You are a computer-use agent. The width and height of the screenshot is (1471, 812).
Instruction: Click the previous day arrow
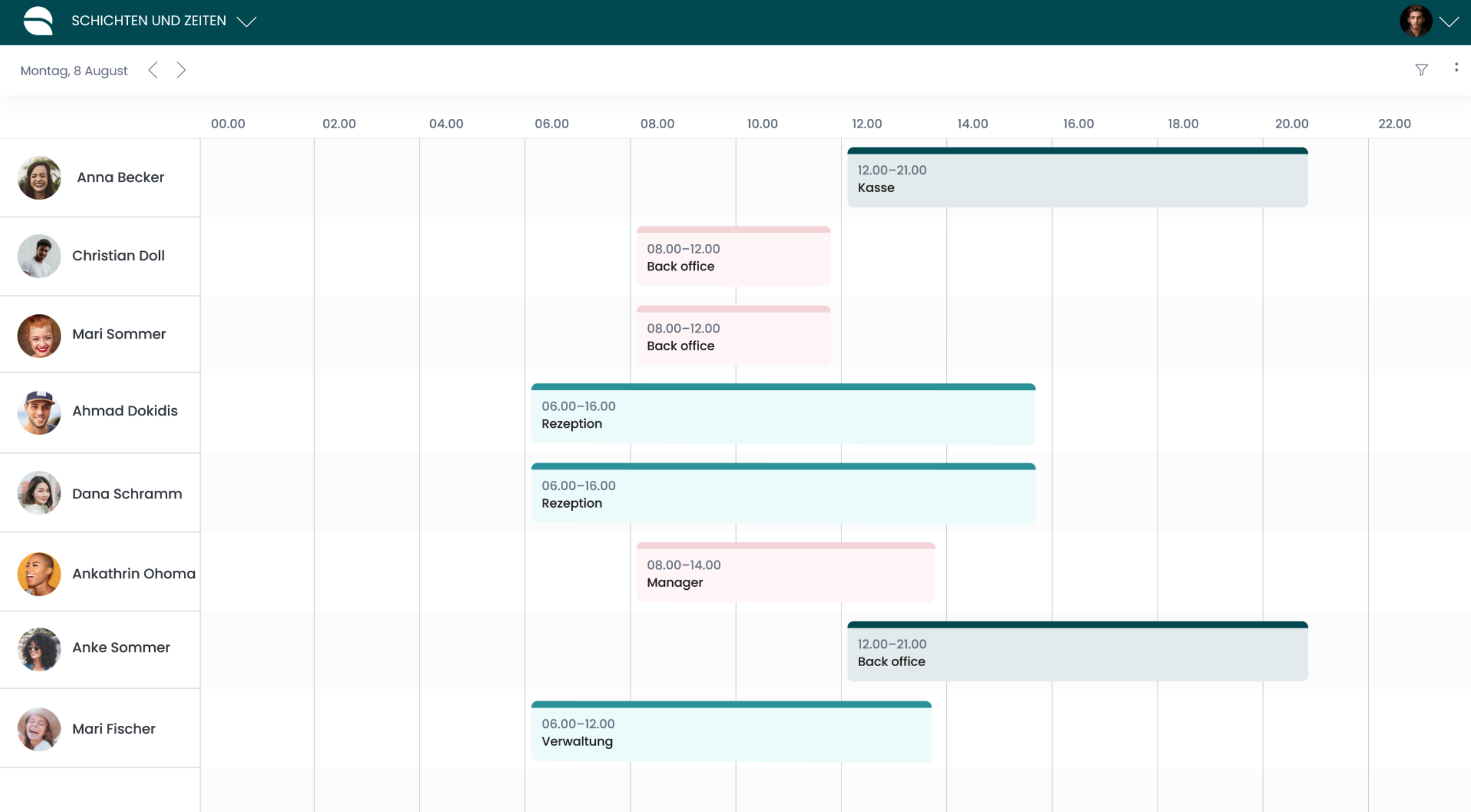pos(153,70)
